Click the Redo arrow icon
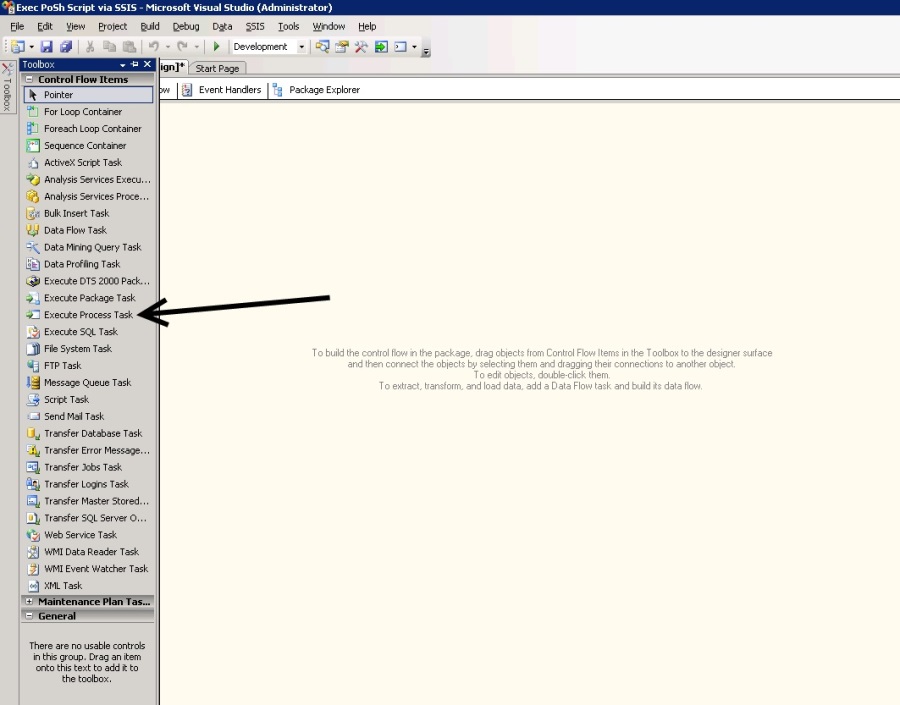 coord(183,47)
